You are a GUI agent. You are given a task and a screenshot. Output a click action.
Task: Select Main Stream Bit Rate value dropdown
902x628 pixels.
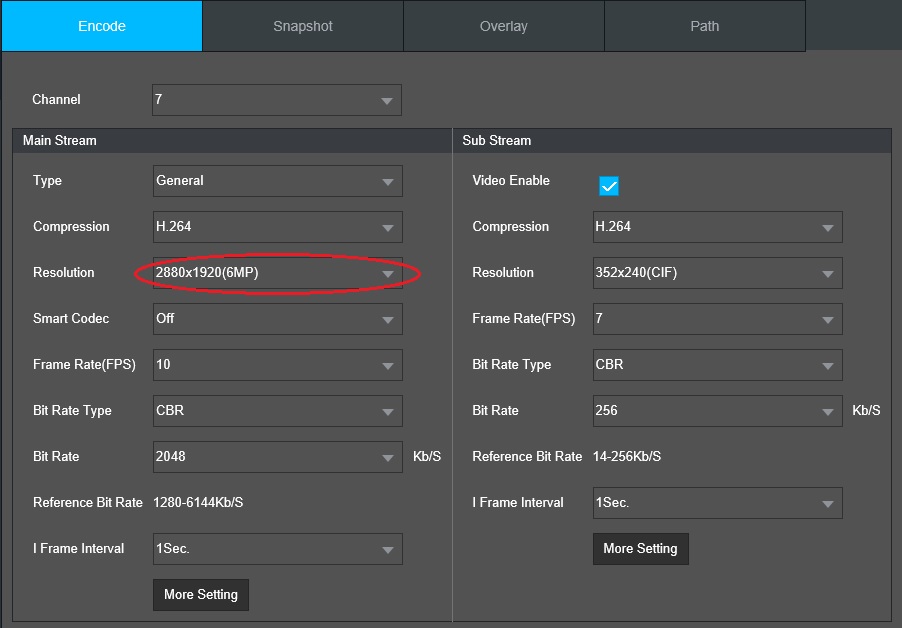pyautogui.click(x=277, y=457)
